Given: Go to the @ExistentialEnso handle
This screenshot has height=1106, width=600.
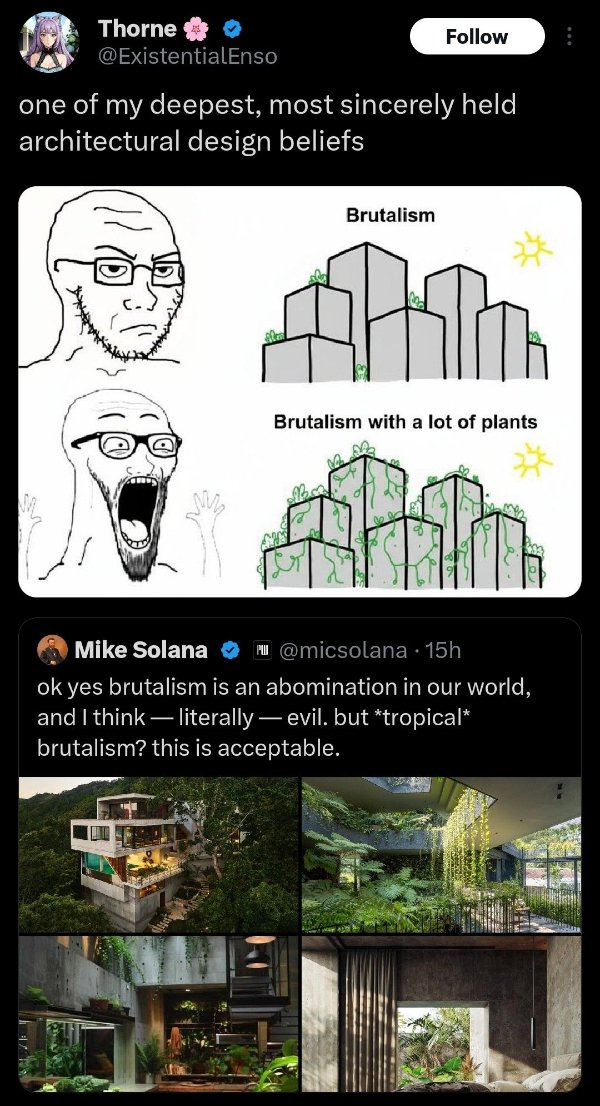Looking at the screenshot, I should (188, 57).
